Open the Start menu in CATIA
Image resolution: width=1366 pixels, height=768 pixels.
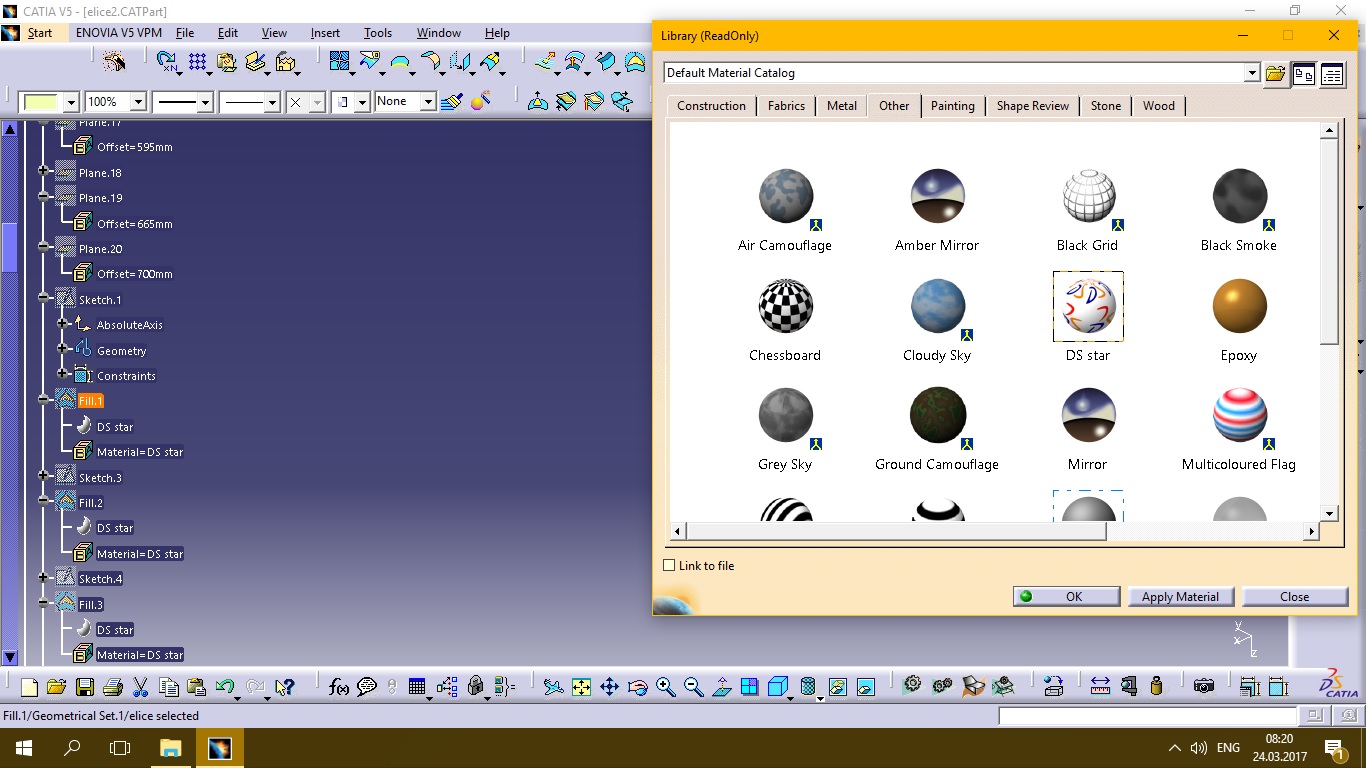[x=40, y=33]
